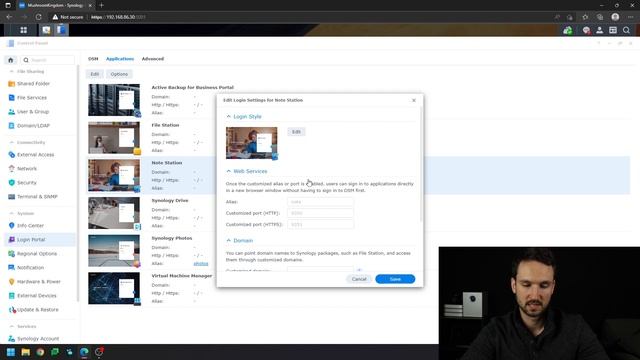Select Active Backup for Business Portal thumbnail

[114, 100]
